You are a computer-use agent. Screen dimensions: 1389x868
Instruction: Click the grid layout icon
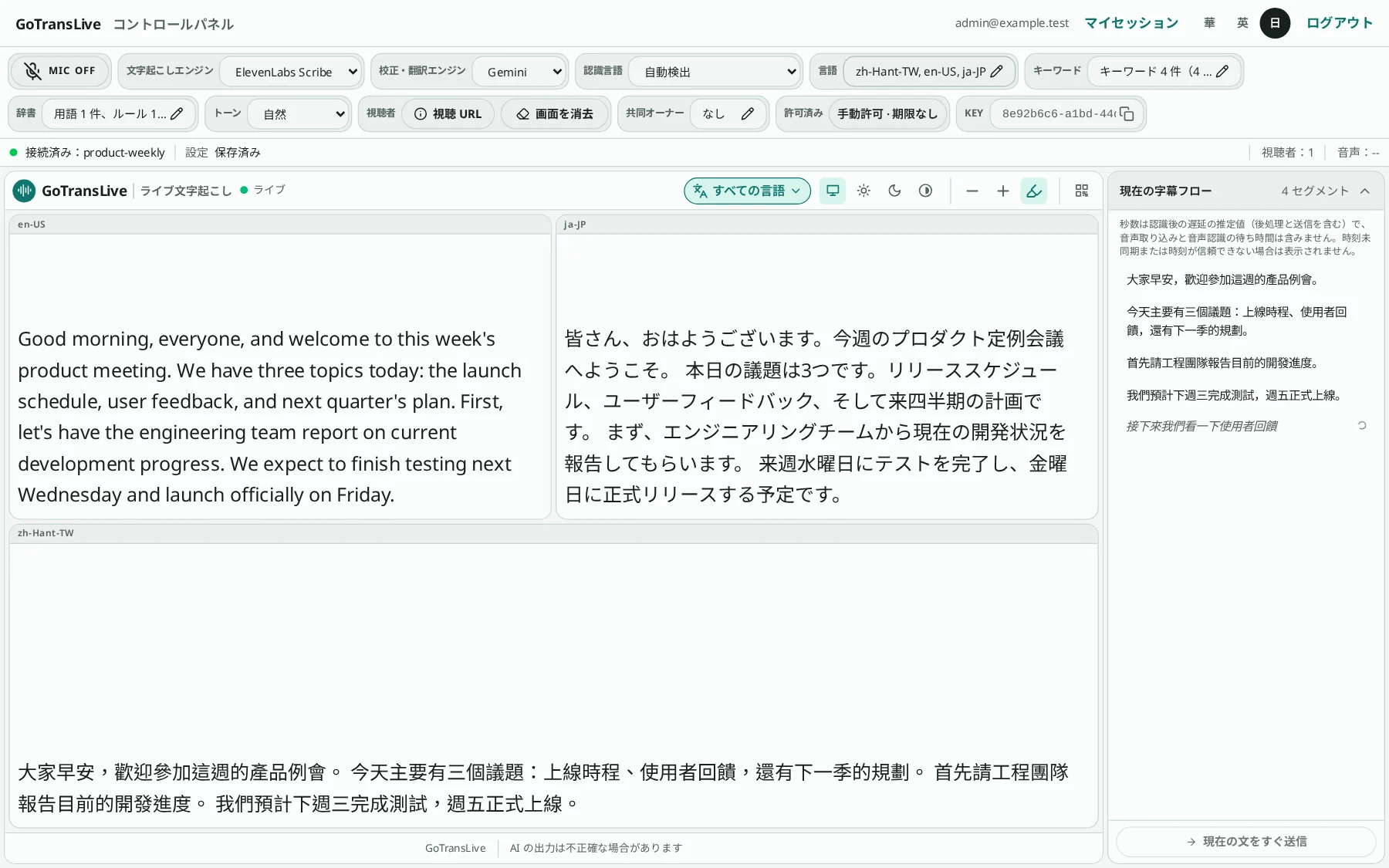pos(1082,191)
